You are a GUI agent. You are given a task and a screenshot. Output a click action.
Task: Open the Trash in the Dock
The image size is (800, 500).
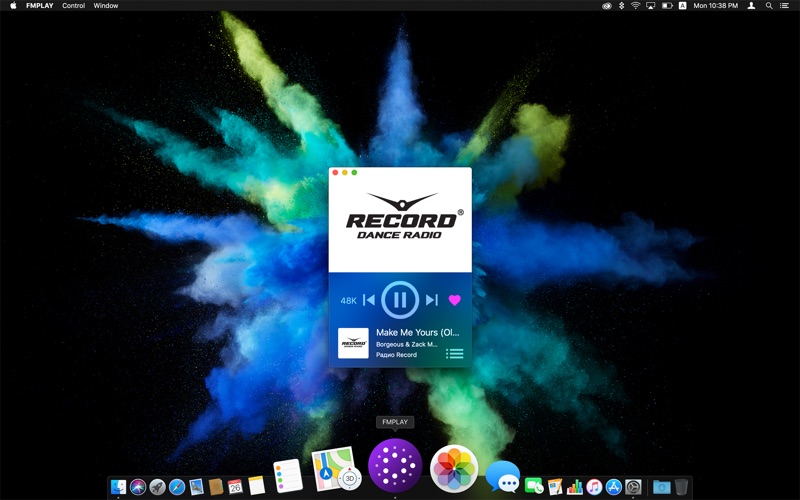(x=681, y=487)
